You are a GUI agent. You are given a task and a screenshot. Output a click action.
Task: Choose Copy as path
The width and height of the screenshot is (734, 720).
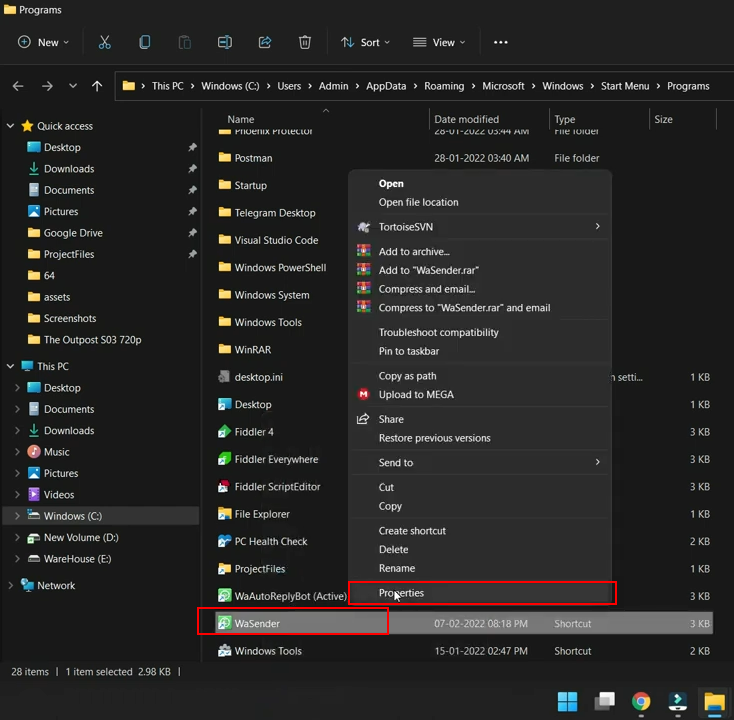(480, 376)
